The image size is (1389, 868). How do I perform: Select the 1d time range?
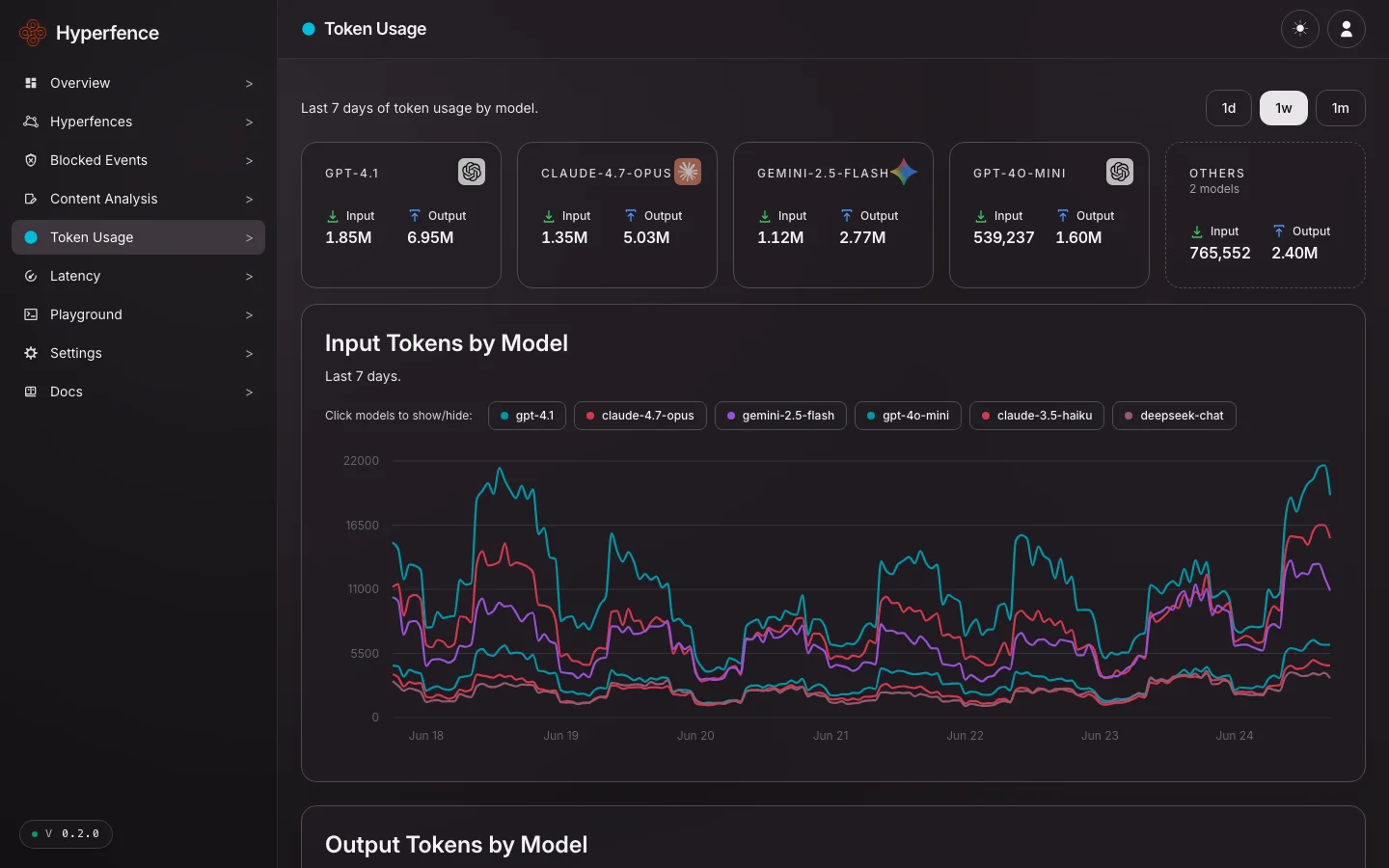pyautogui.click(x=1229, y=108)
